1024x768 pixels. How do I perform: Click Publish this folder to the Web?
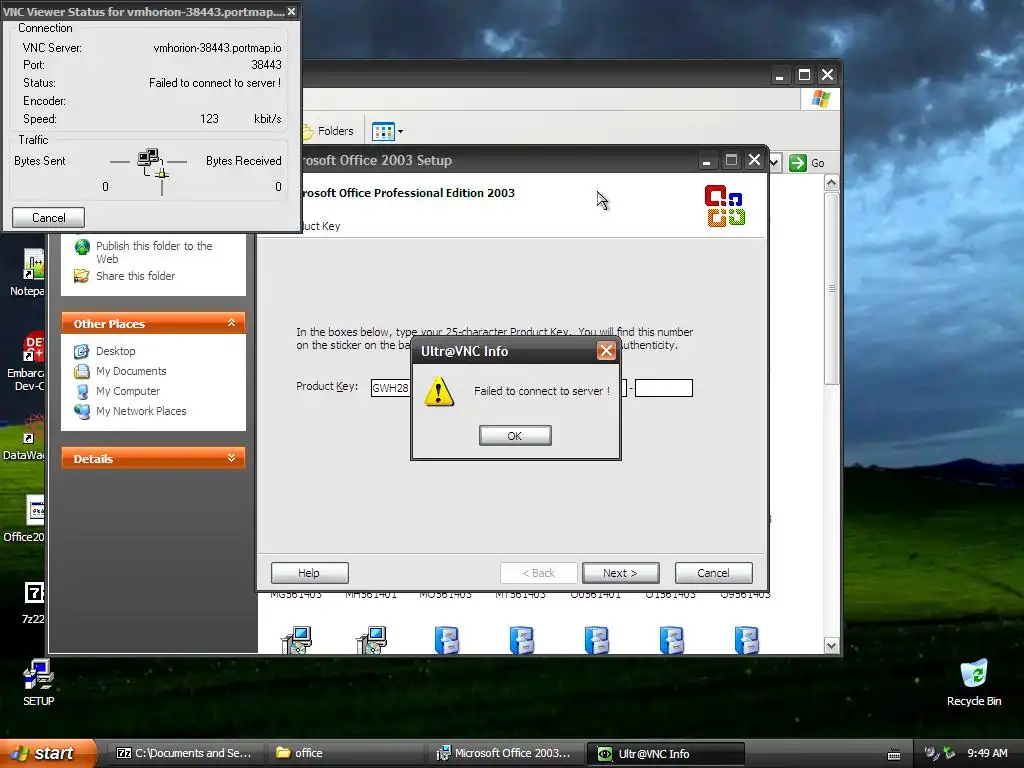(x=154, y=252)
